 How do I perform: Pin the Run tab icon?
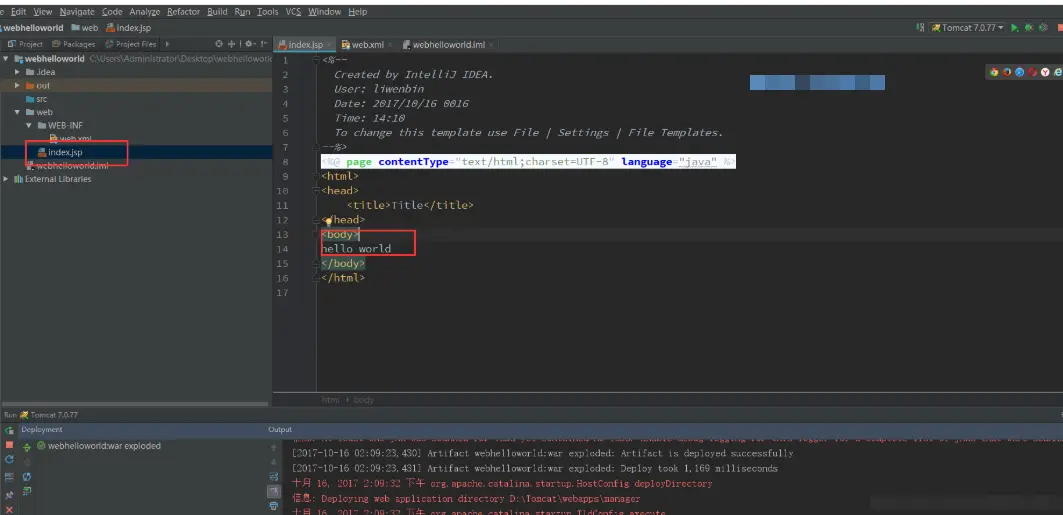[x=9, y=495]
